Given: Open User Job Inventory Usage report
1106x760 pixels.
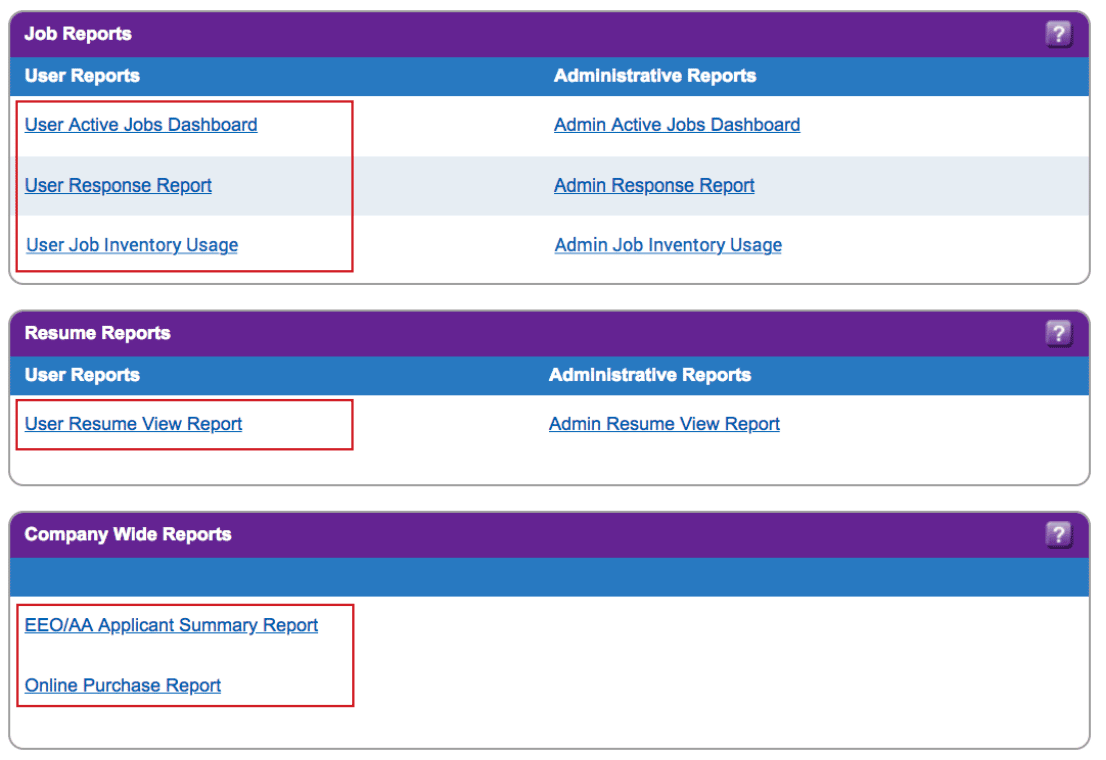Looking at the screenshot, I should tap(132, 245).
